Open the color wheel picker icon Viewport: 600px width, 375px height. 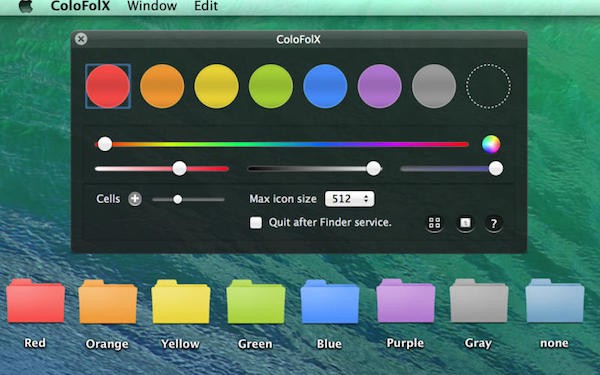491,144
